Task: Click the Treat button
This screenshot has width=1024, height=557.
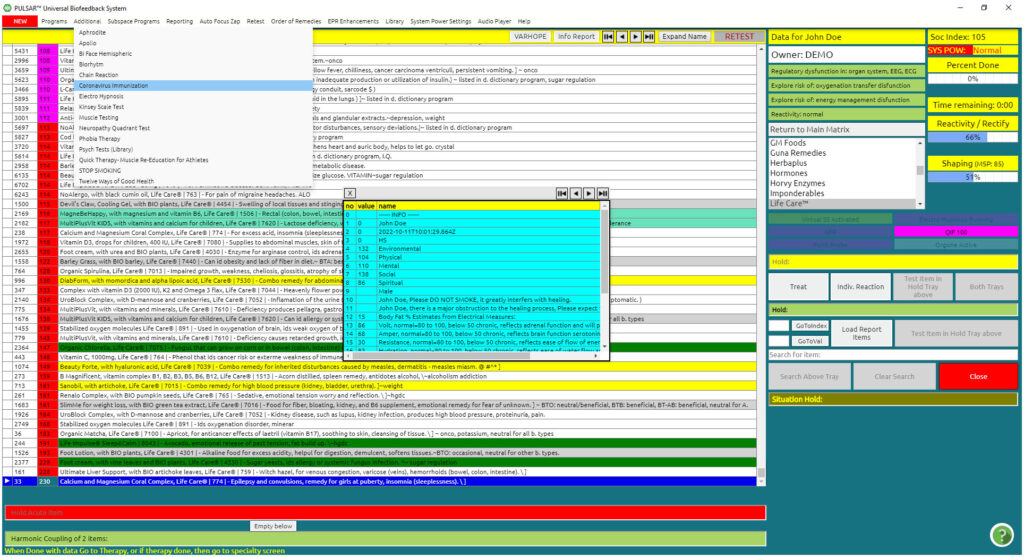Action: [798, 287]
